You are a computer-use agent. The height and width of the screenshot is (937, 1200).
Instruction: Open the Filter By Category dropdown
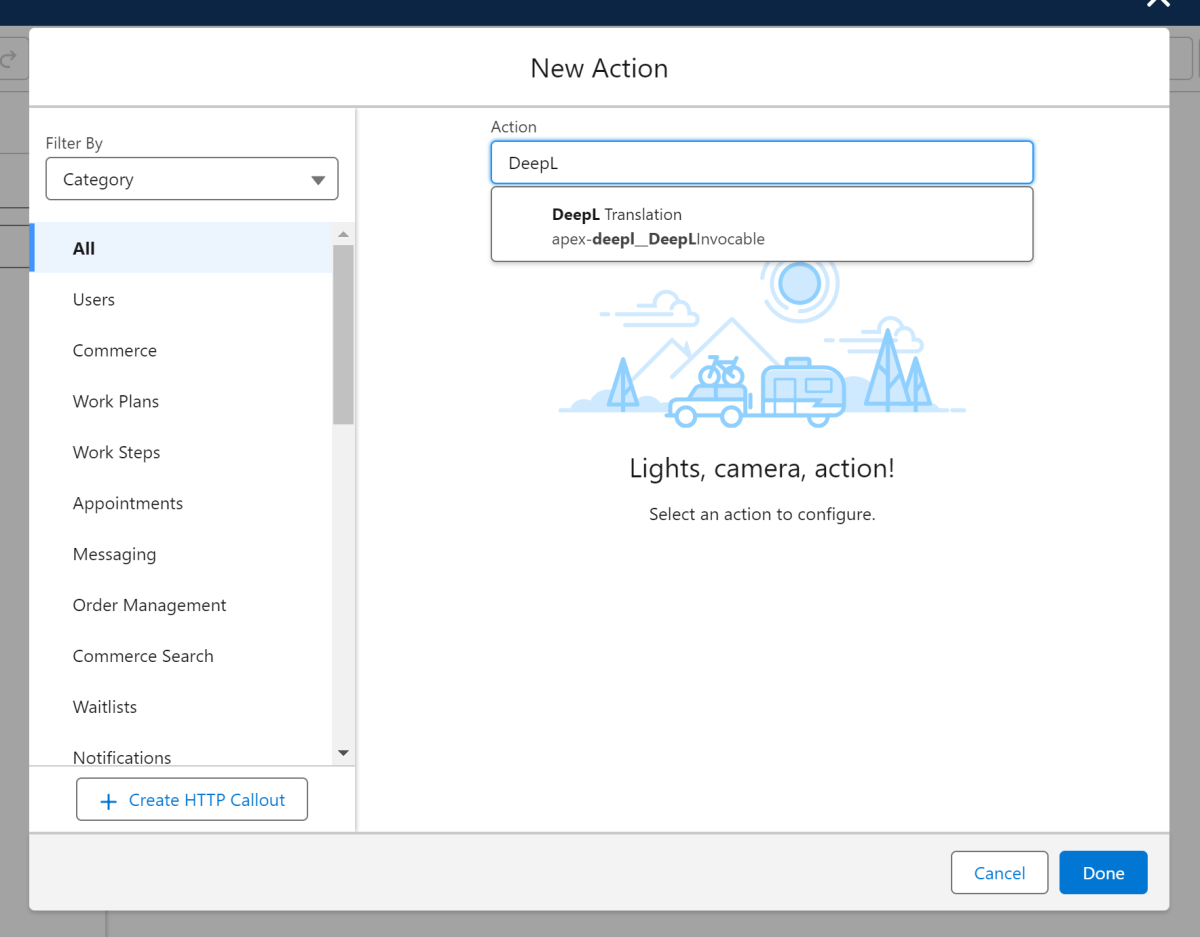pyautogui.click(x=192, y=180)
